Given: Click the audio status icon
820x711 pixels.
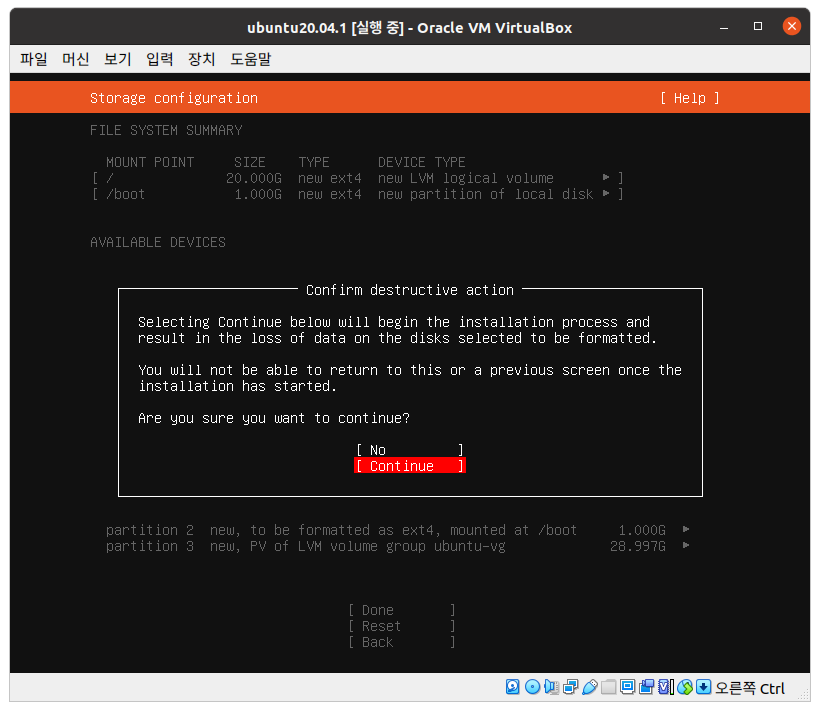Looking at the screenshot, I should (551, 687).
